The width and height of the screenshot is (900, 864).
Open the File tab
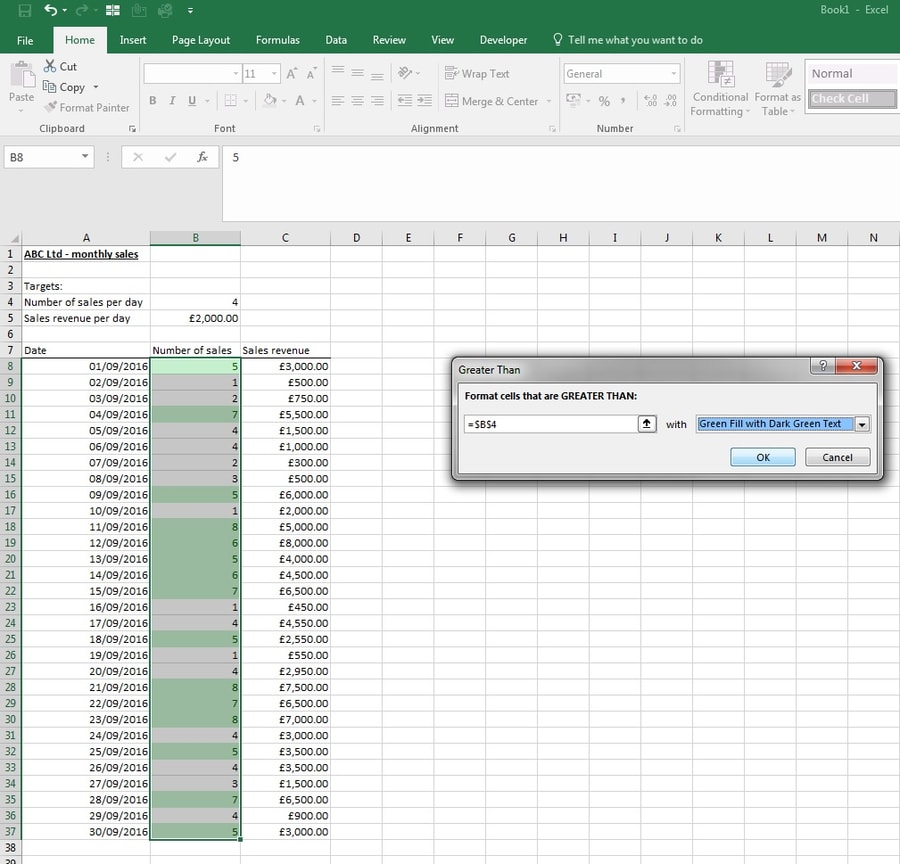25,40
